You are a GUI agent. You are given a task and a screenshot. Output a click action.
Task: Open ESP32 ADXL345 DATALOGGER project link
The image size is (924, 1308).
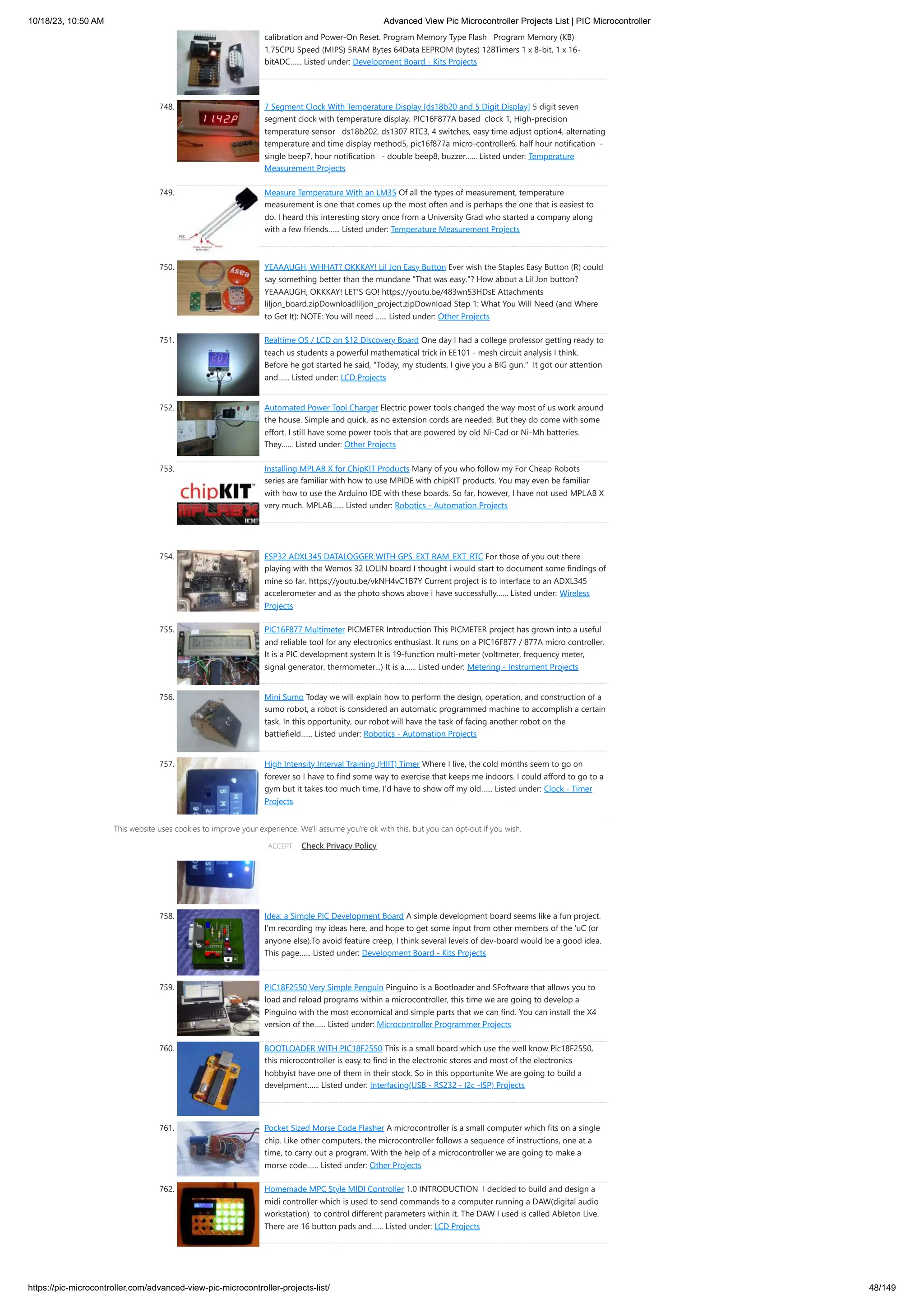tap(373, 557)
